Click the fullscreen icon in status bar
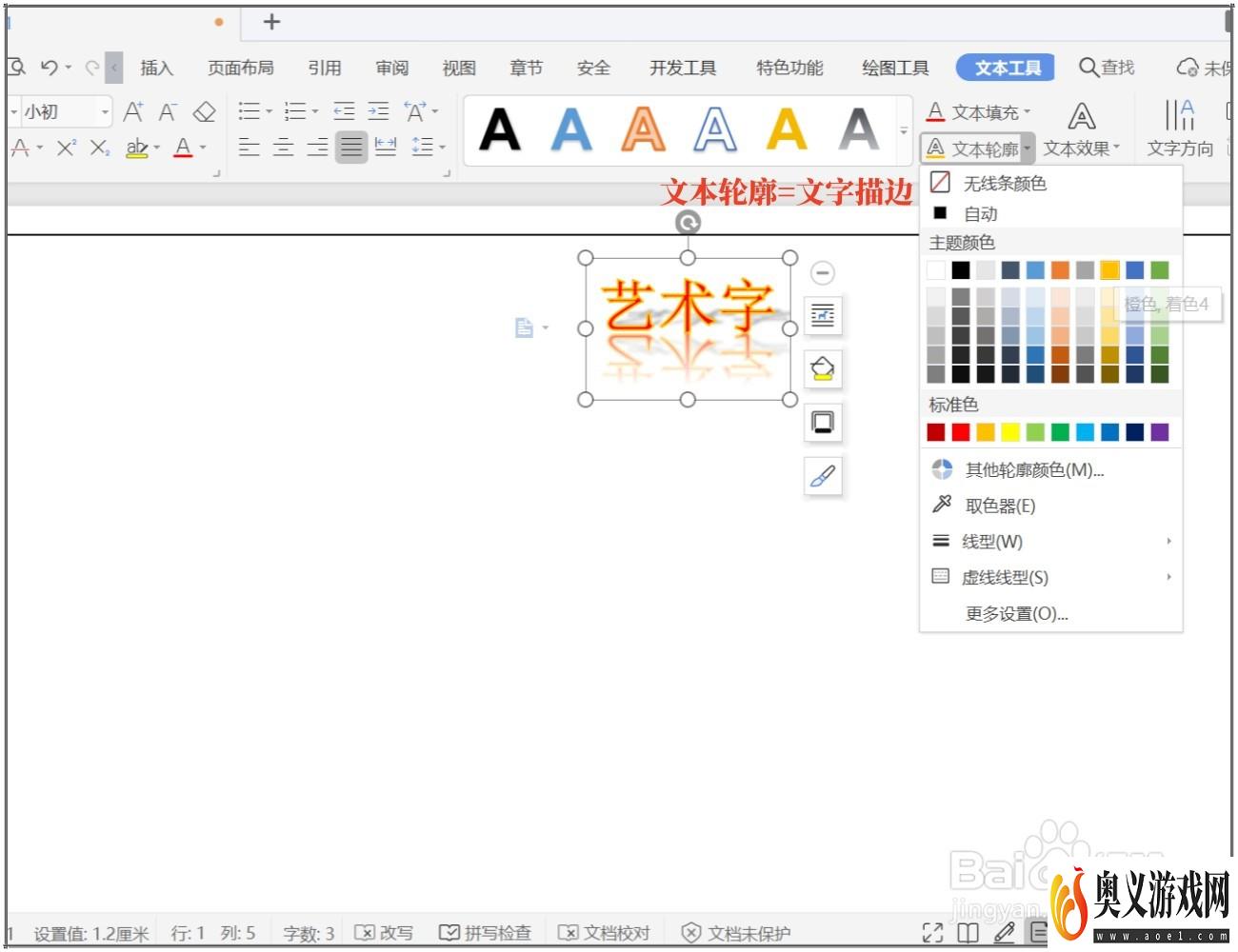The width and height of the screenshot is (1238, 952). [933, 933]
